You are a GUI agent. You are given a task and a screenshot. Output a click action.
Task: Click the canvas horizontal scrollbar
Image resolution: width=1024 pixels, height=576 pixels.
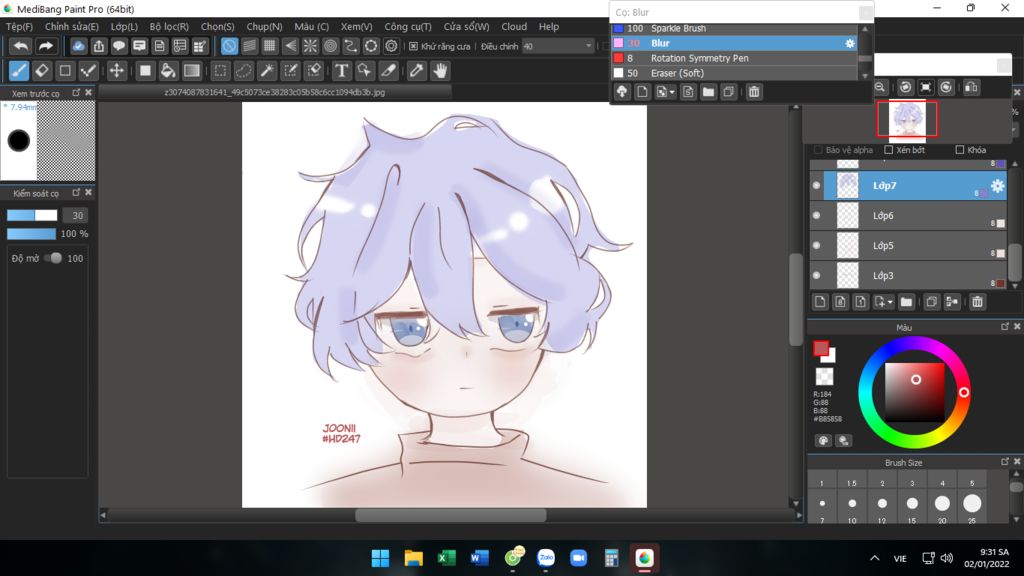pos(451,515)
